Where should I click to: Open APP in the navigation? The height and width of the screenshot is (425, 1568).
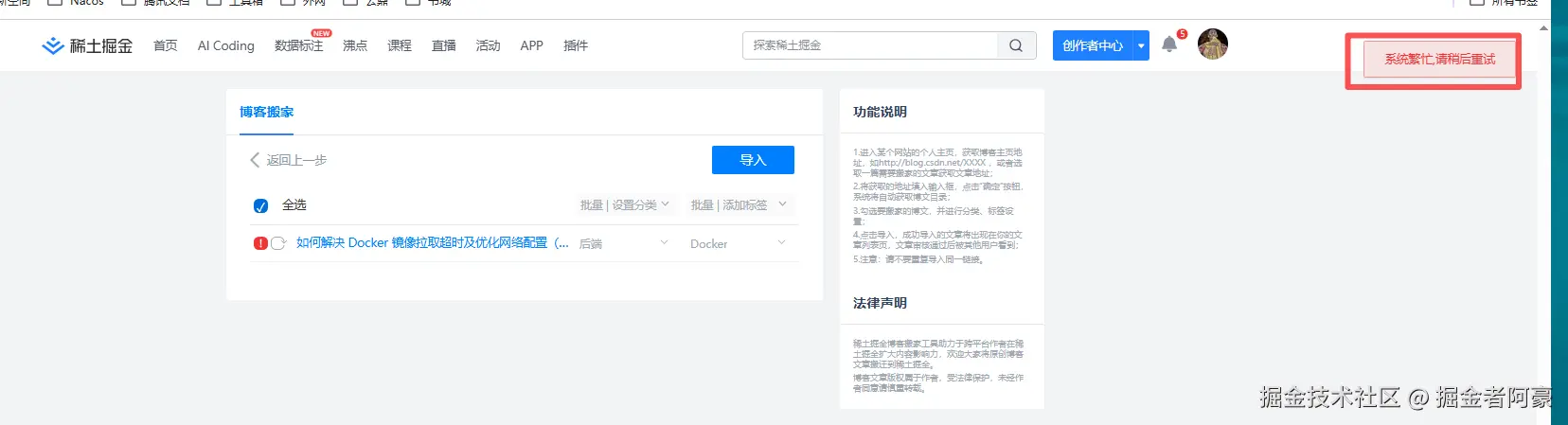[x=532, y=45]
